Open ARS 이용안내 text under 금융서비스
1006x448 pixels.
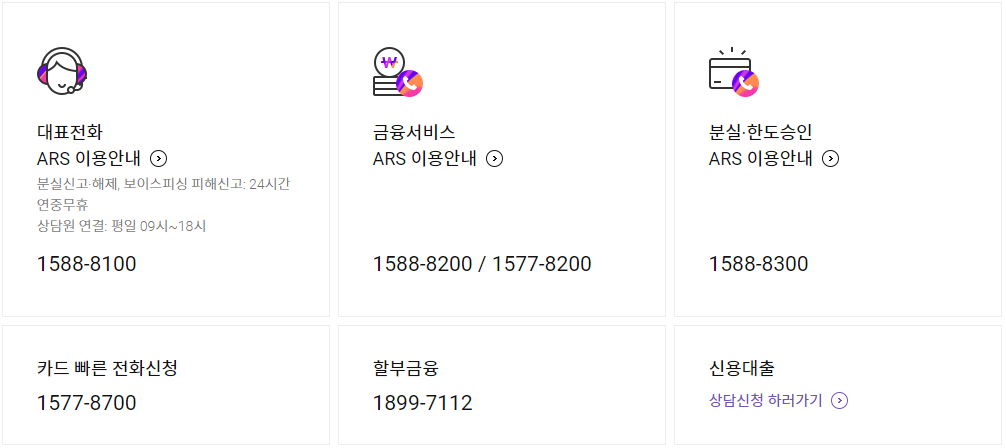[x=425, y=159]
